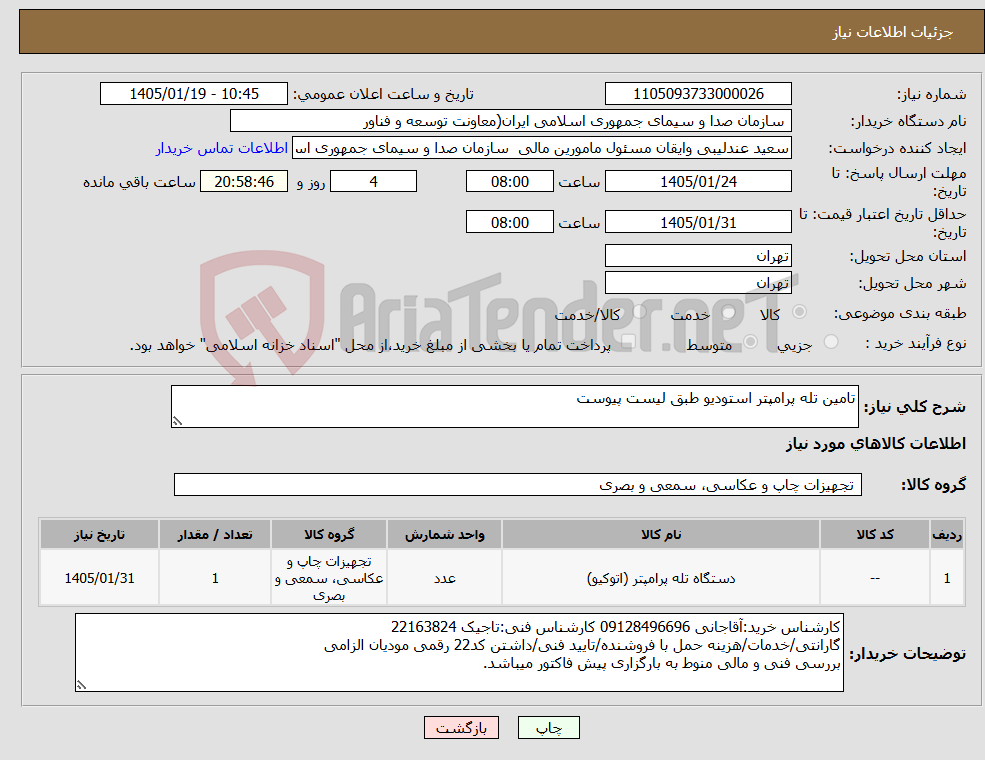Click price validity time 08:00 field
This screenshot has height=760, width=985.
pyautogui.click(x=509, y=222)
